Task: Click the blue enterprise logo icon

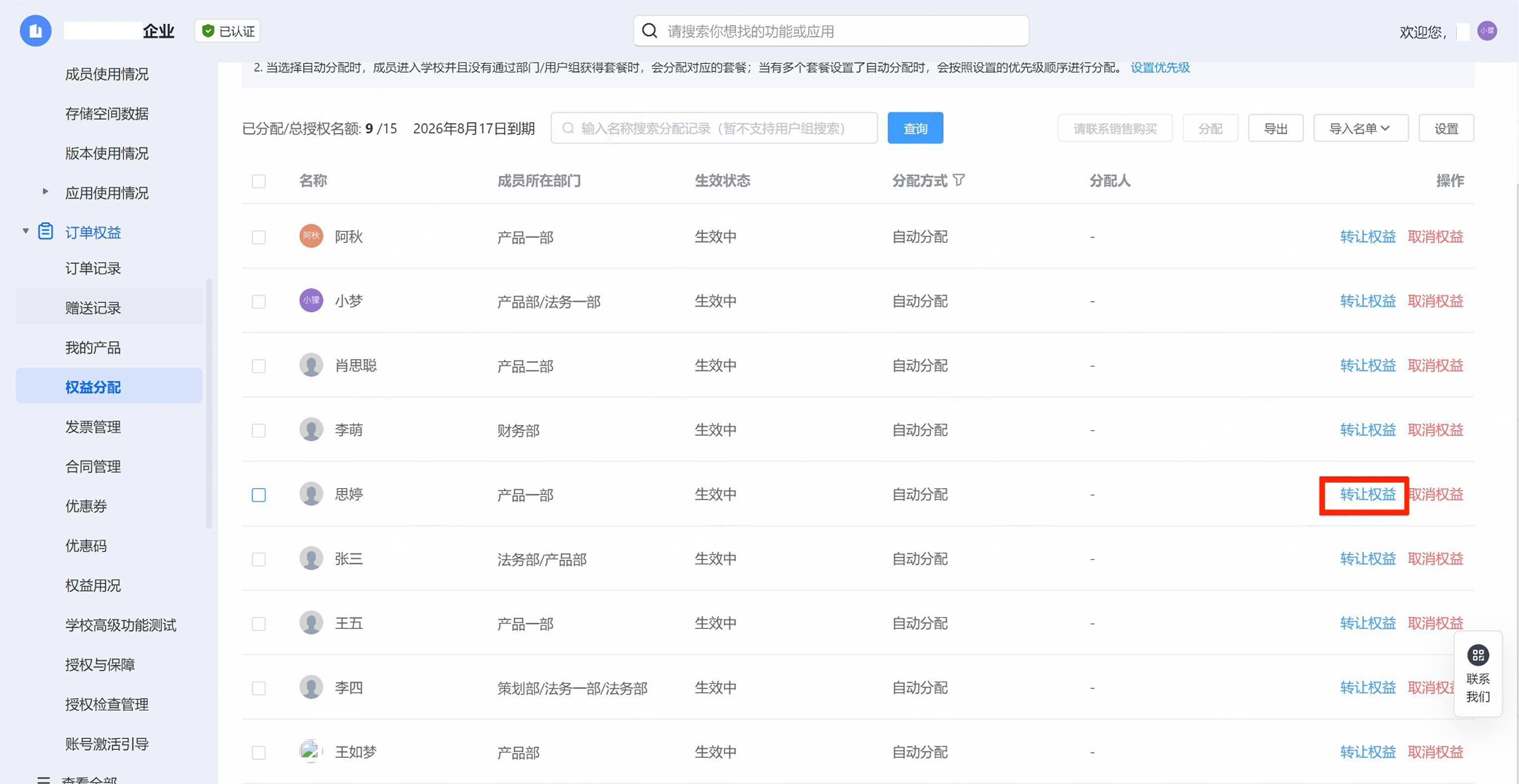Action: [35, 31]
